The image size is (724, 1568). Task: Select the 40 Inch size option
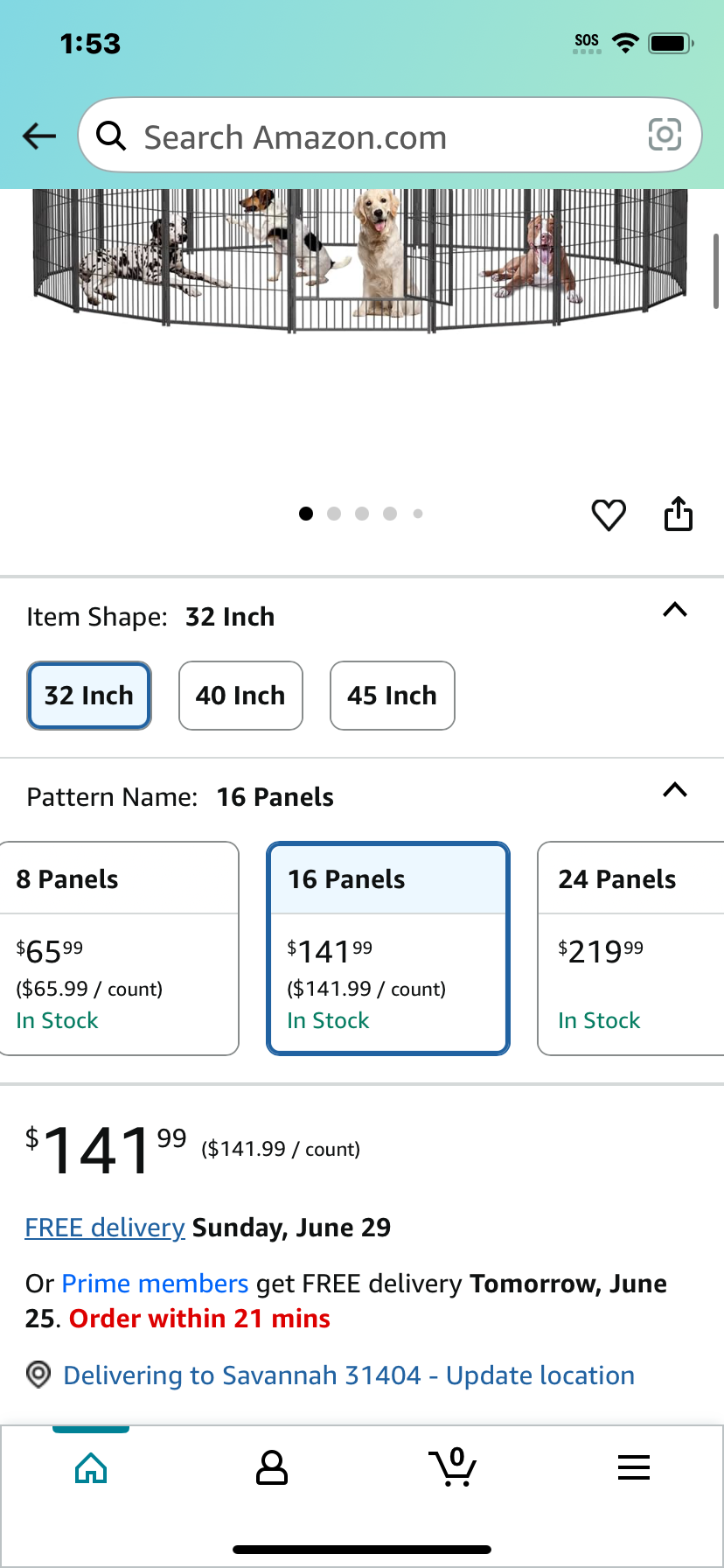tap(240, 696)
